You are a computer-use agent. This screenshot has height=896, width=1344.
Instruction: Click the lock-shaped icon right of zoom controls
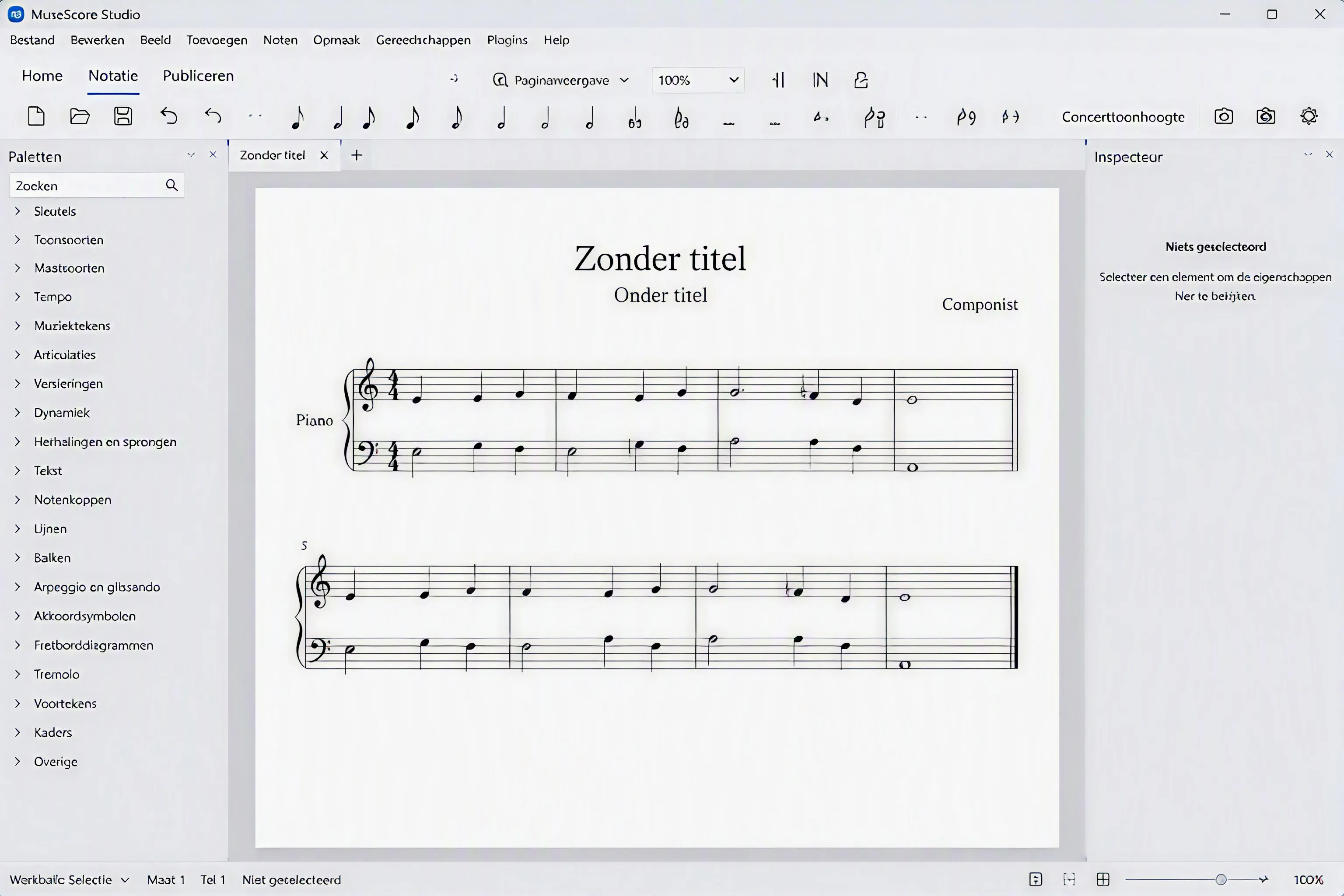coord(861,80)
